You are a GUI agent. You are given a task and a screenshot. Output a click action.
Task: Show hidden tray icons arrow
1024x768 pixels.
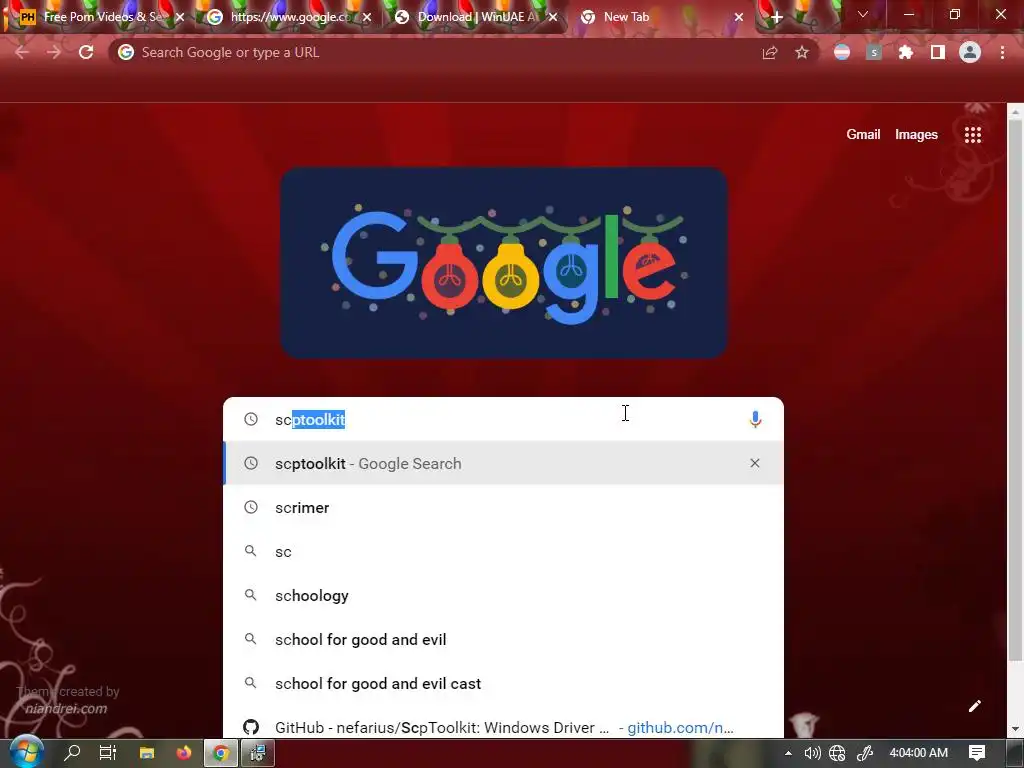tap(788, 753)
